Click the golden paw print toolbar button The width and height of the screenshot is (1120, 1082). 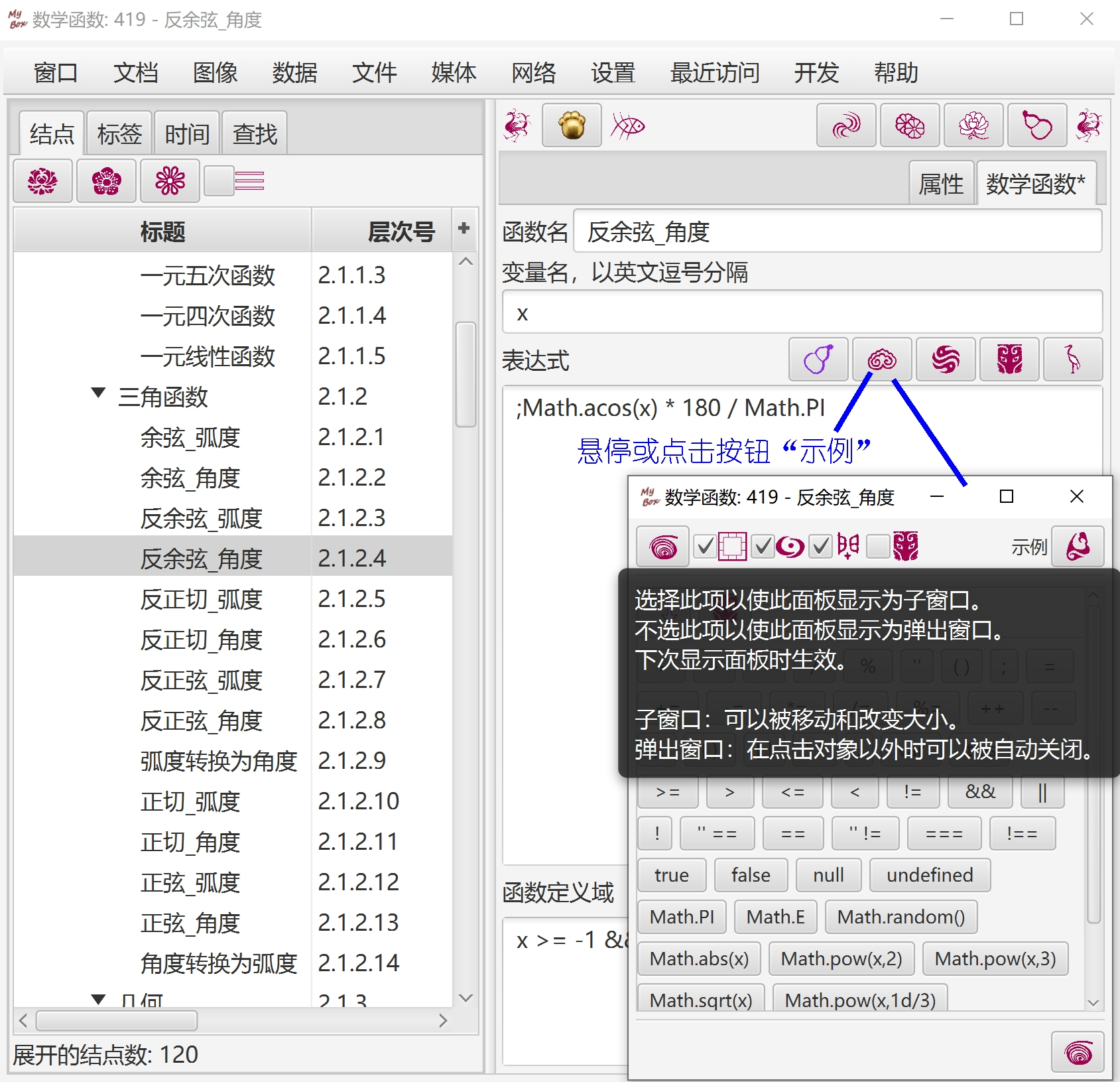pos(572,125)
